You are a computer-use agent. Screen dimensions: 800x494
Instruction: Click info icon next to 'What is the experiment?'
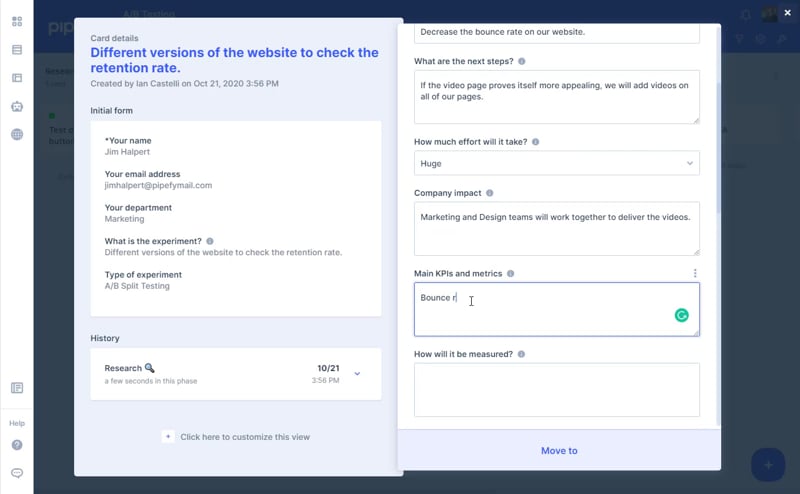click(x=210, y=241)
